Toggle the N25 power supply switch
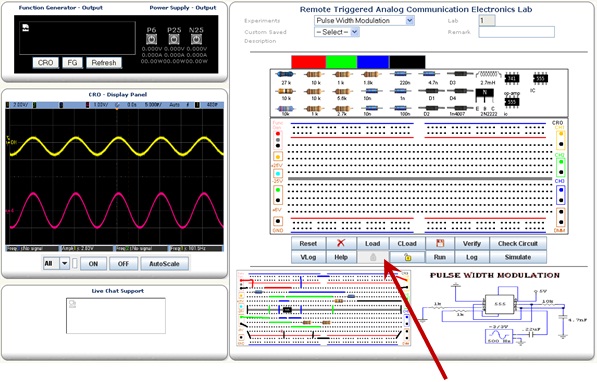The height and width of the screenshot is (382, 597). [x=196, y=39]
